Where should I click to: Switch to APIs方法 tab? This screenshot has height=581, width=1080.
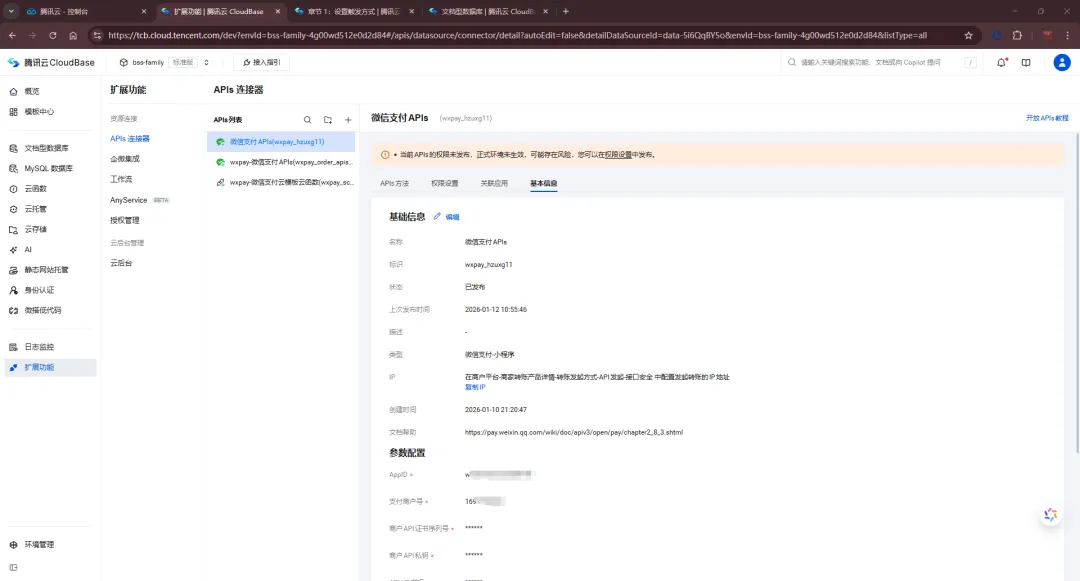[394, 184]
